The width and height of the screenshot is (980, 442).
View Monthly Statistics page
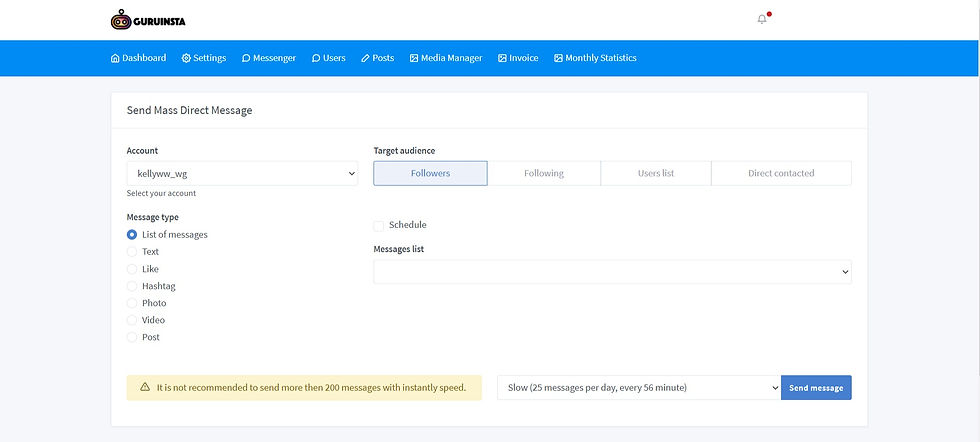(596, 58)
